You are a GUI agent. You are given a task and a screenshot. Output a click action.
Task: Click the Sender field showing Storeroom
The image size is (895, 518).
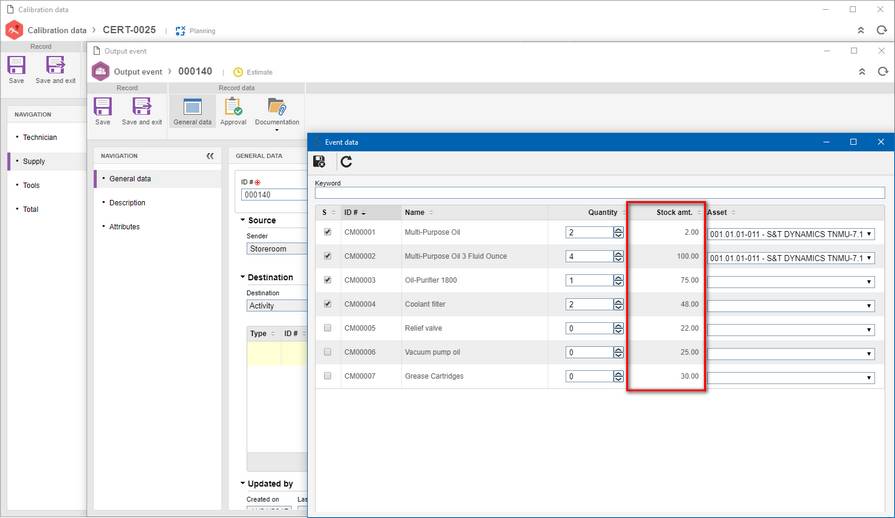coord(277,249)
